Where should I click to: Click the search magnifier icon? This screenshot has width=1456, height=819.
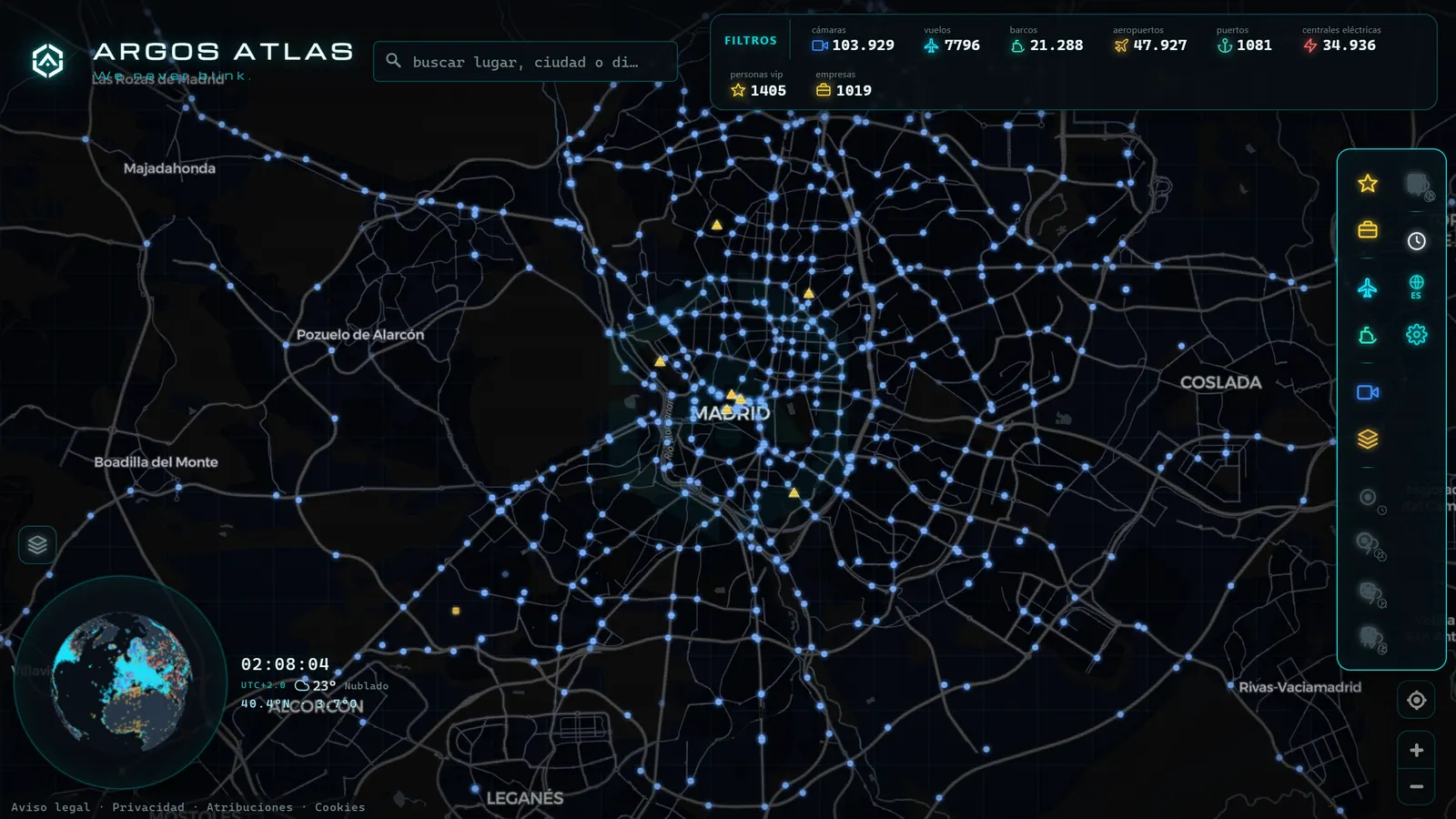(x=393, y=61)
